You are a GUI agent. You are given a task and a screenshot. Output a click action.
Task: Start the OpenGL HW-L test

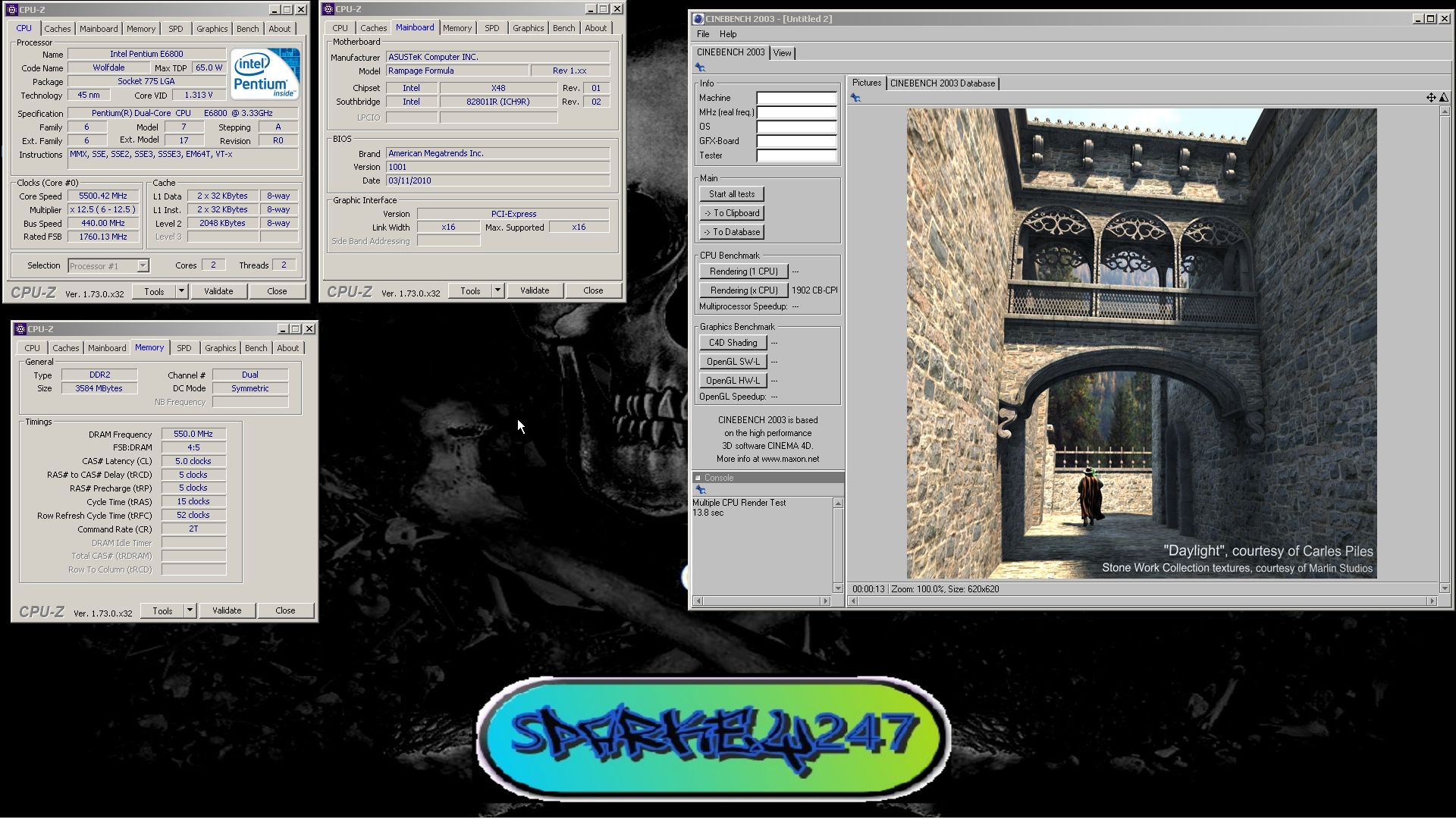pos(733,381)
